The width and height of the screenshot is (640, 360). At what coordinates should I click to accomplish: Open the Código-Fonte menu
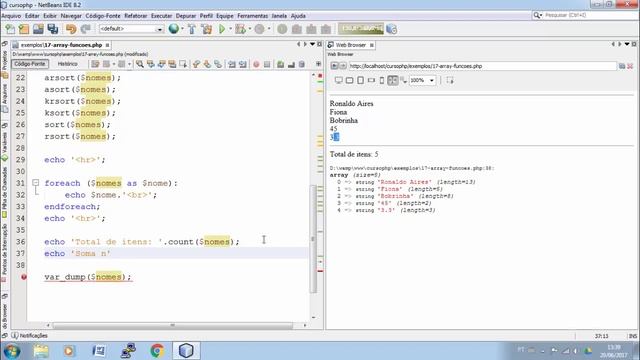pyautogui.click(x=103, y=16)
